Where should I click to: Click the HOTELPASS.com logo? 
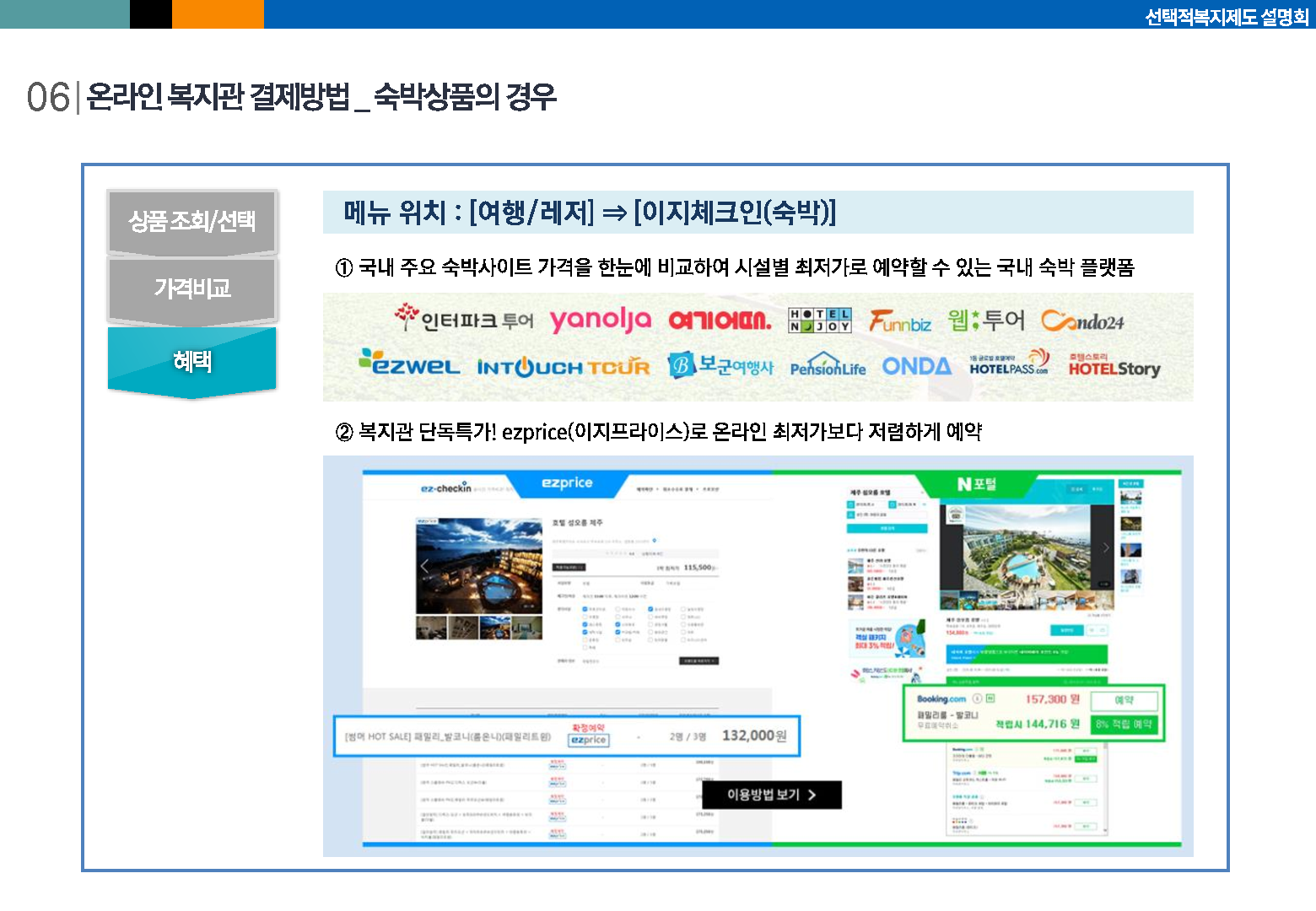tap(1009, 363)
